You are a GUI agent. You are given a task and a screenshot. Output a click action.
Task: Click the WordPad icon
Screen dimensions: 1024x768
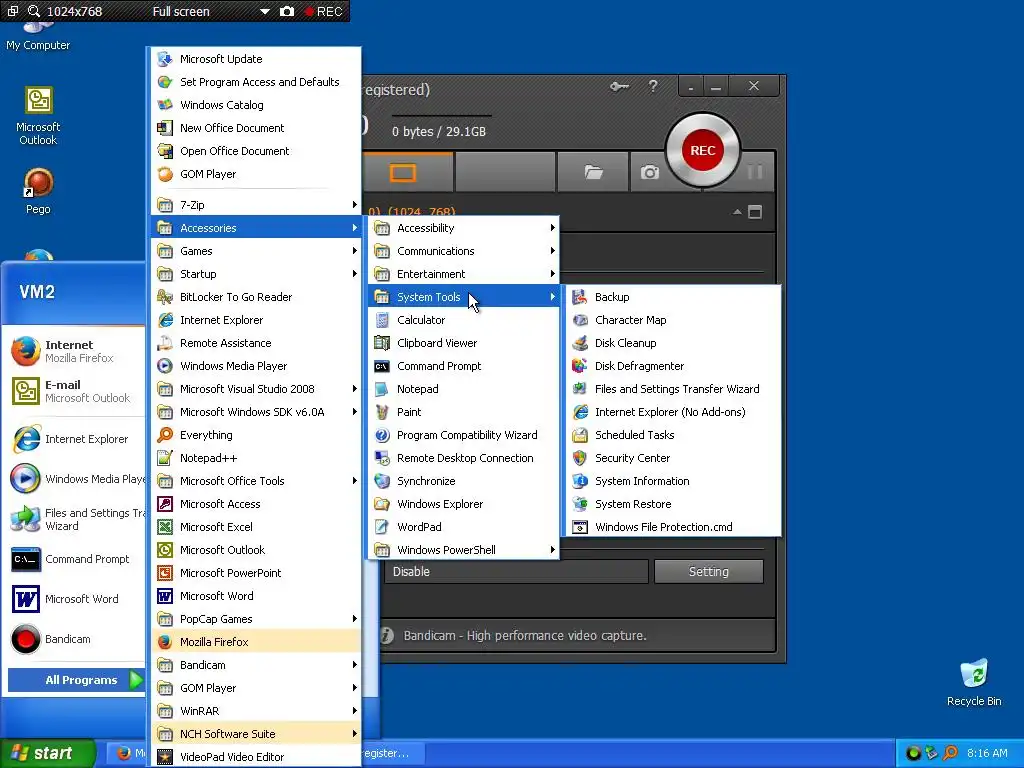pyautogui.click(x=382, y=527)
